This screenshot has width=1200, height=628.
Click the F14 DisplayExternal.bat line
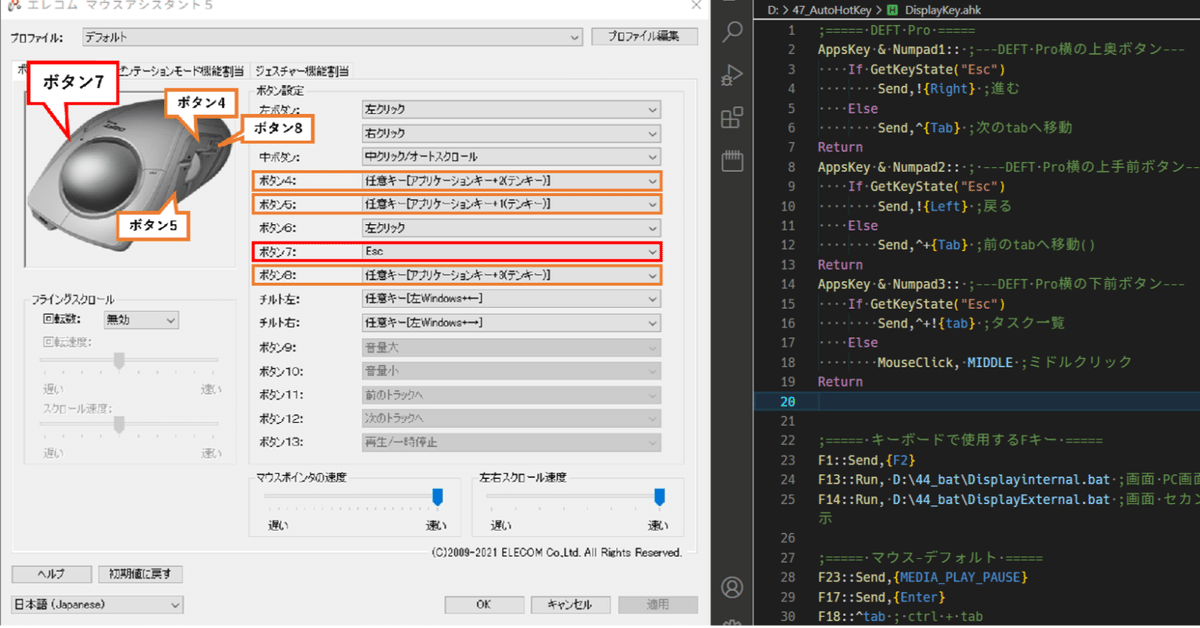pos(1008,499)
